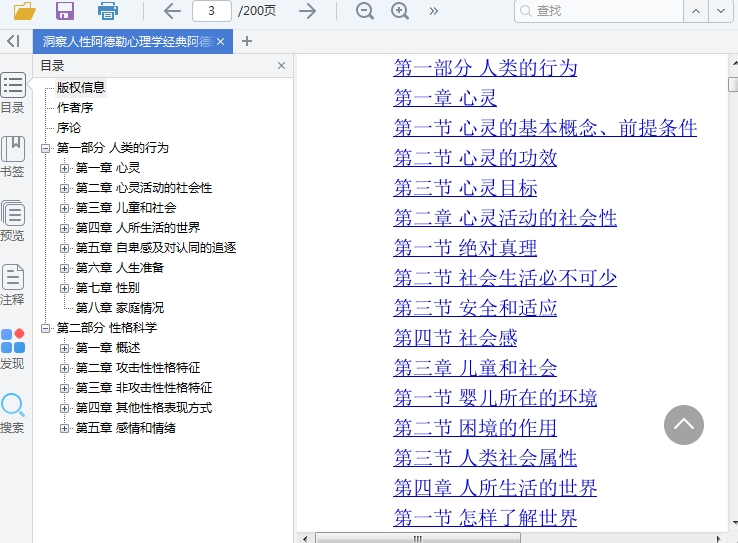Expand 第五章 自卑感及对认同的追逐 node
The width and height of the screenshot is (738, 543).
pos(64,248)
